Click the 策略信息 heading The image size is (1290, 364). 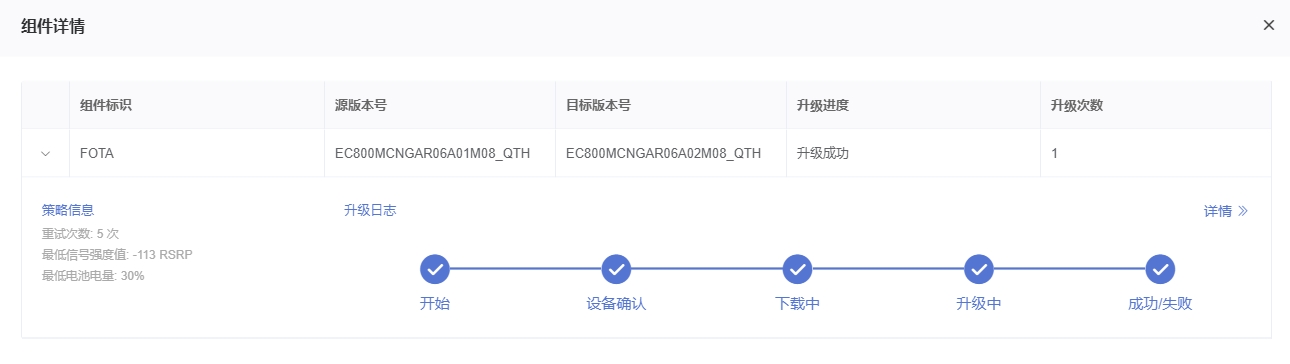point(68,210)
